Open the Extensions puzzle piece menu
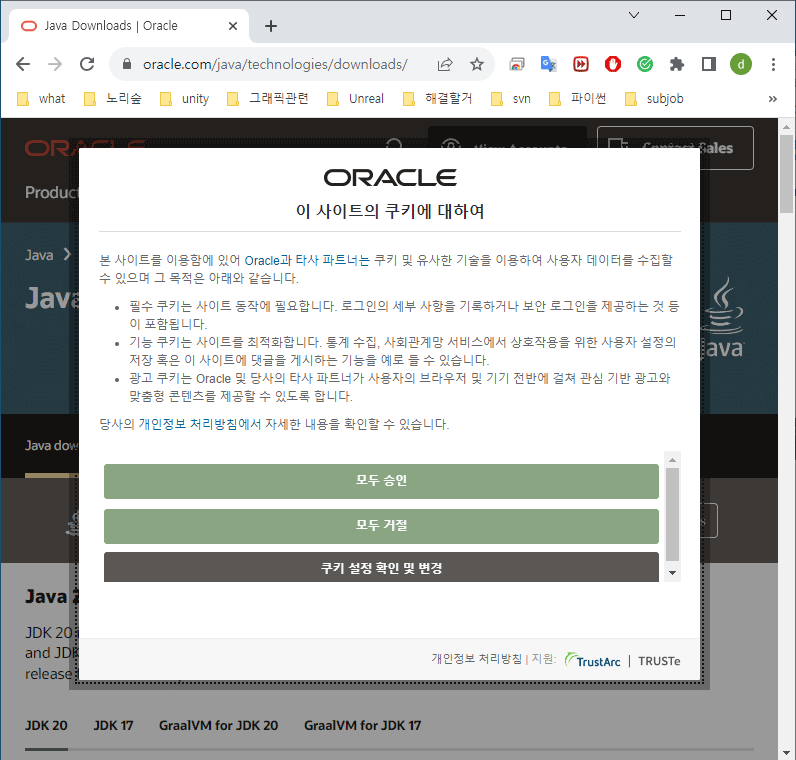Viewport: 796px width, 760px height. click(x=677, y=64)
